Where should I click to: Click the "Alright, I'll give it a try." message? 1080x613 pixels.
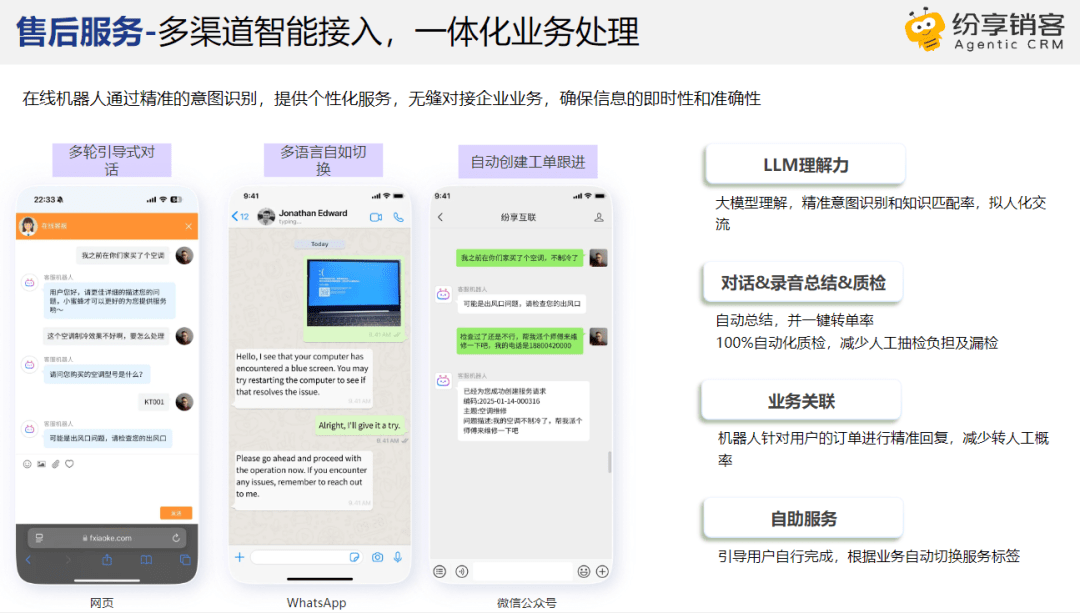(x=359, y=426)
